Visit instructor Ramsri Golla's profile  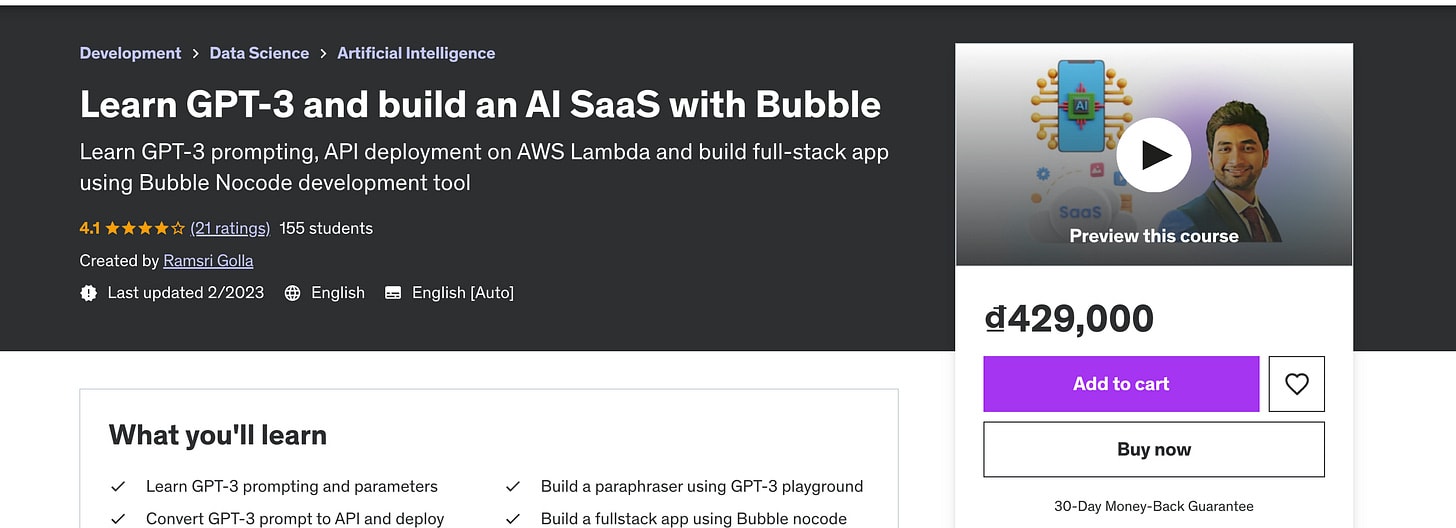pos(208,261)
